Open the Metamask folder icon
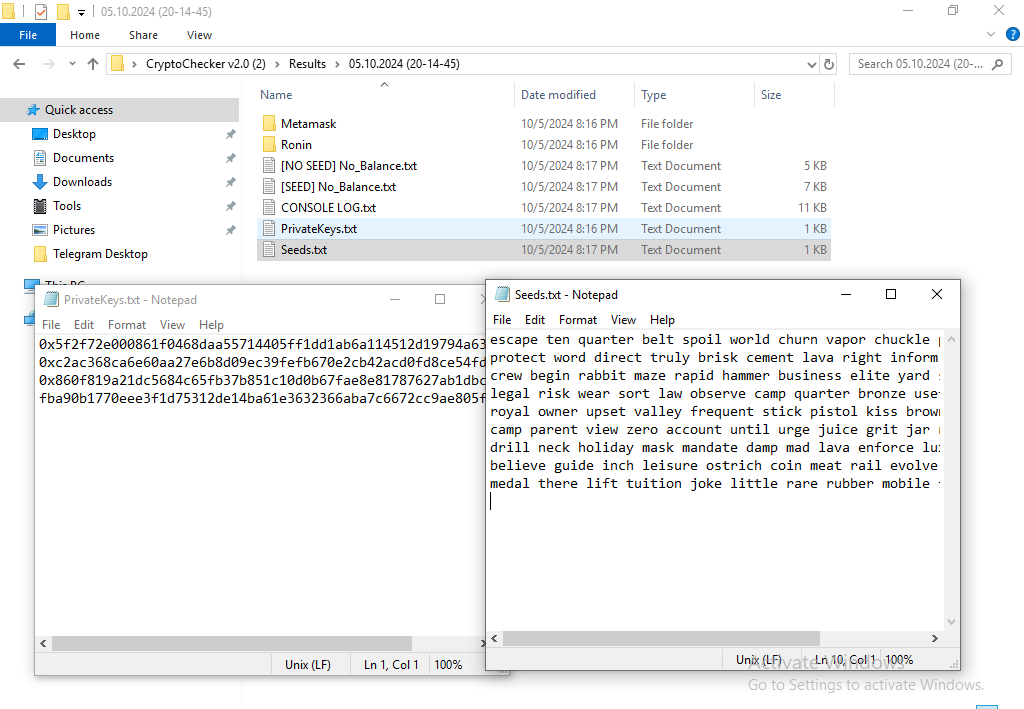Viewport: 1024px width, 709px height. point(268,124)
